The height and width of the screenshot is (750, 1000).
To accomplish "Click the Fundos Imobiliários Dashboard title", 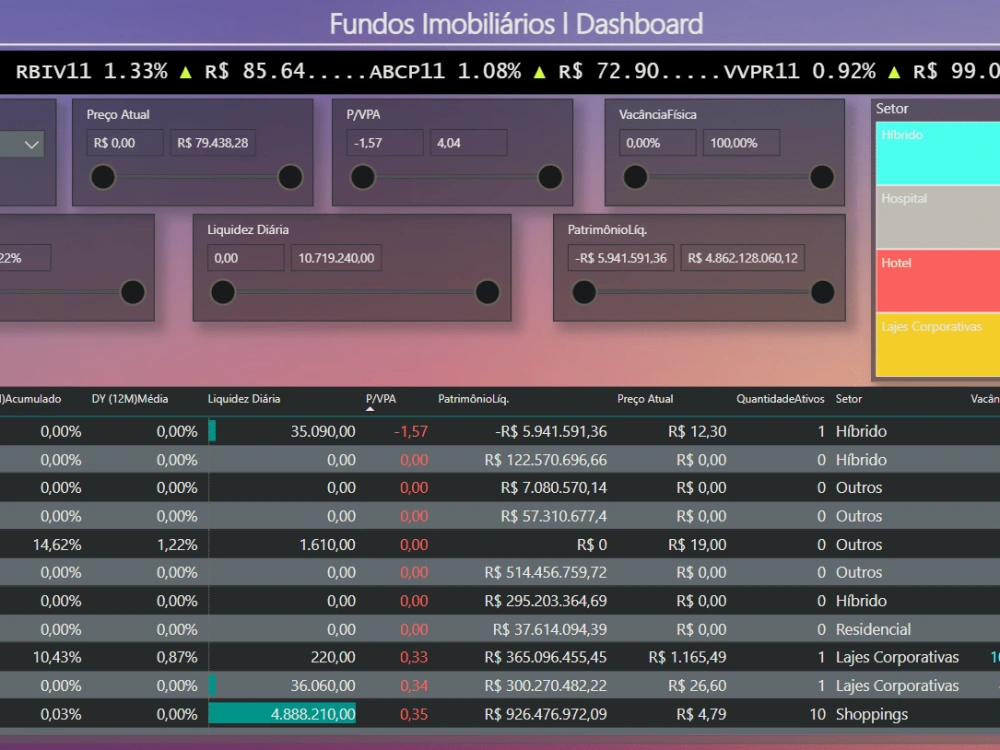I will click(516, 24).
